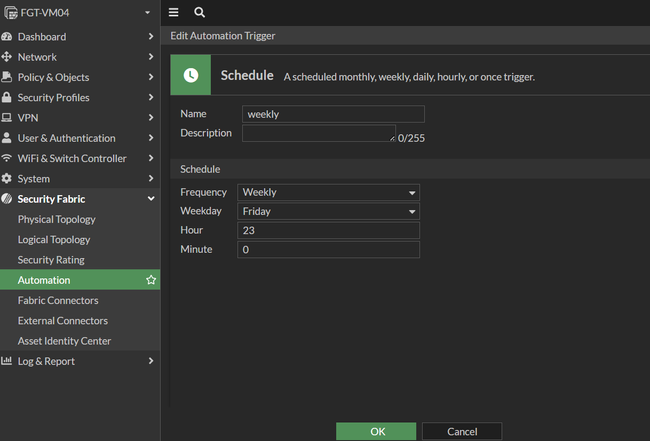Click the Dashboard gauge icon
Screen dimensions: 650x441
point(7,37)
